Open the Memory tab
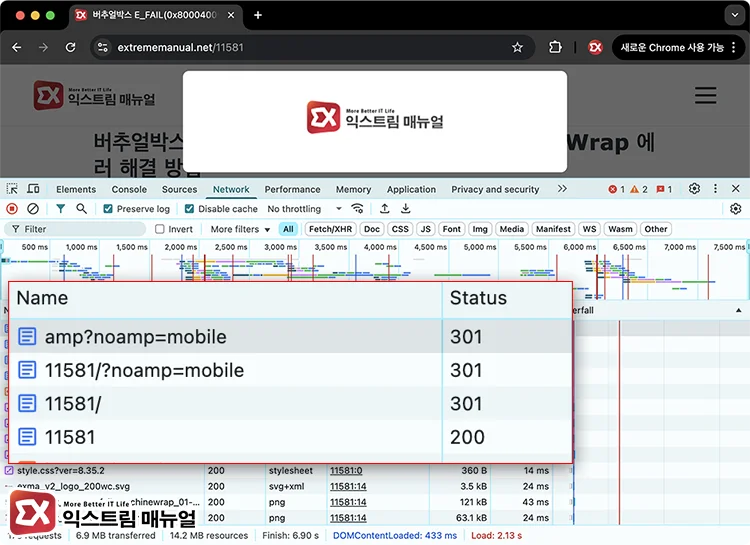 [x=353, y=189]
